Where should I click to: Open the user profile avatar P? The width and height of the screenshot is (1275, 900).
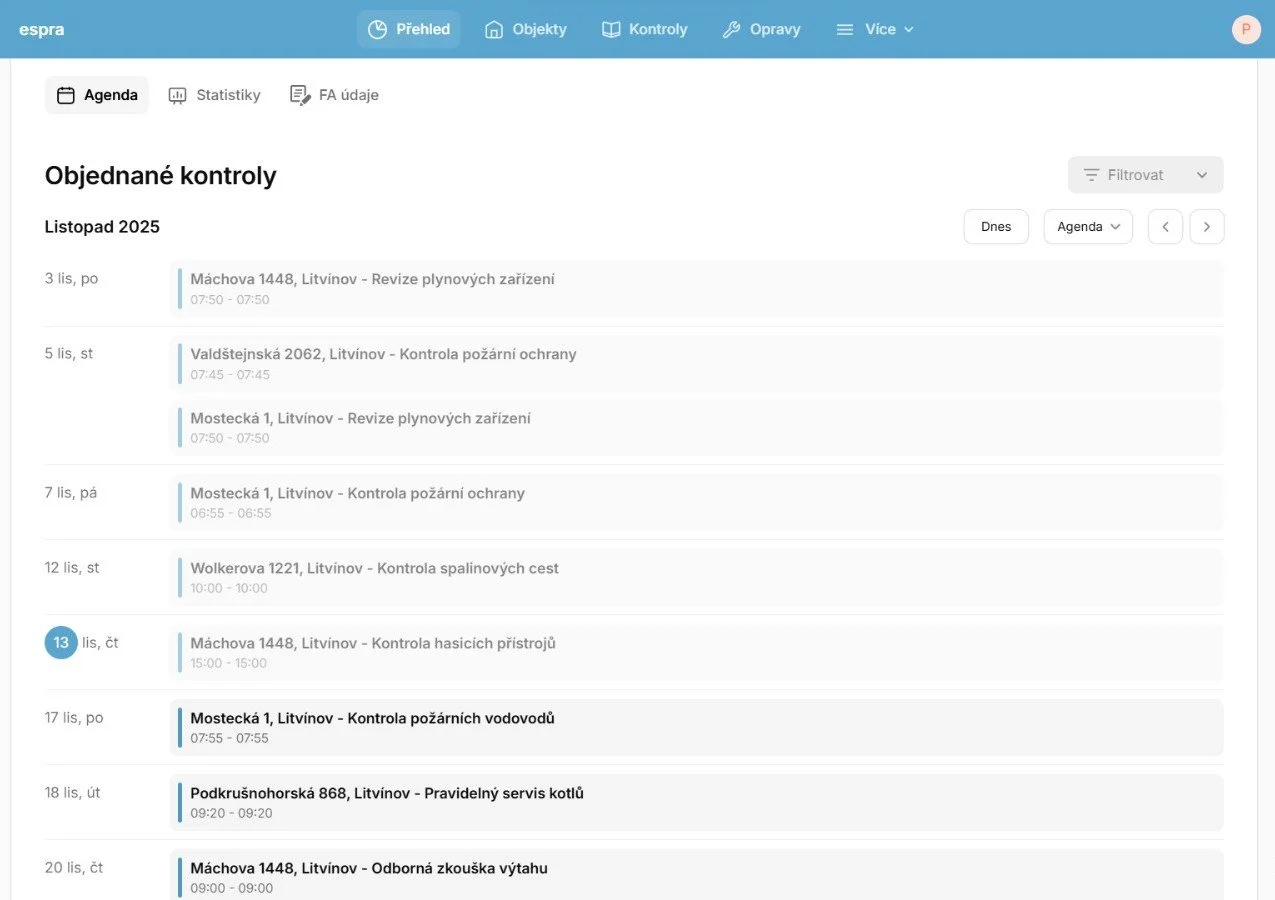1246,29
